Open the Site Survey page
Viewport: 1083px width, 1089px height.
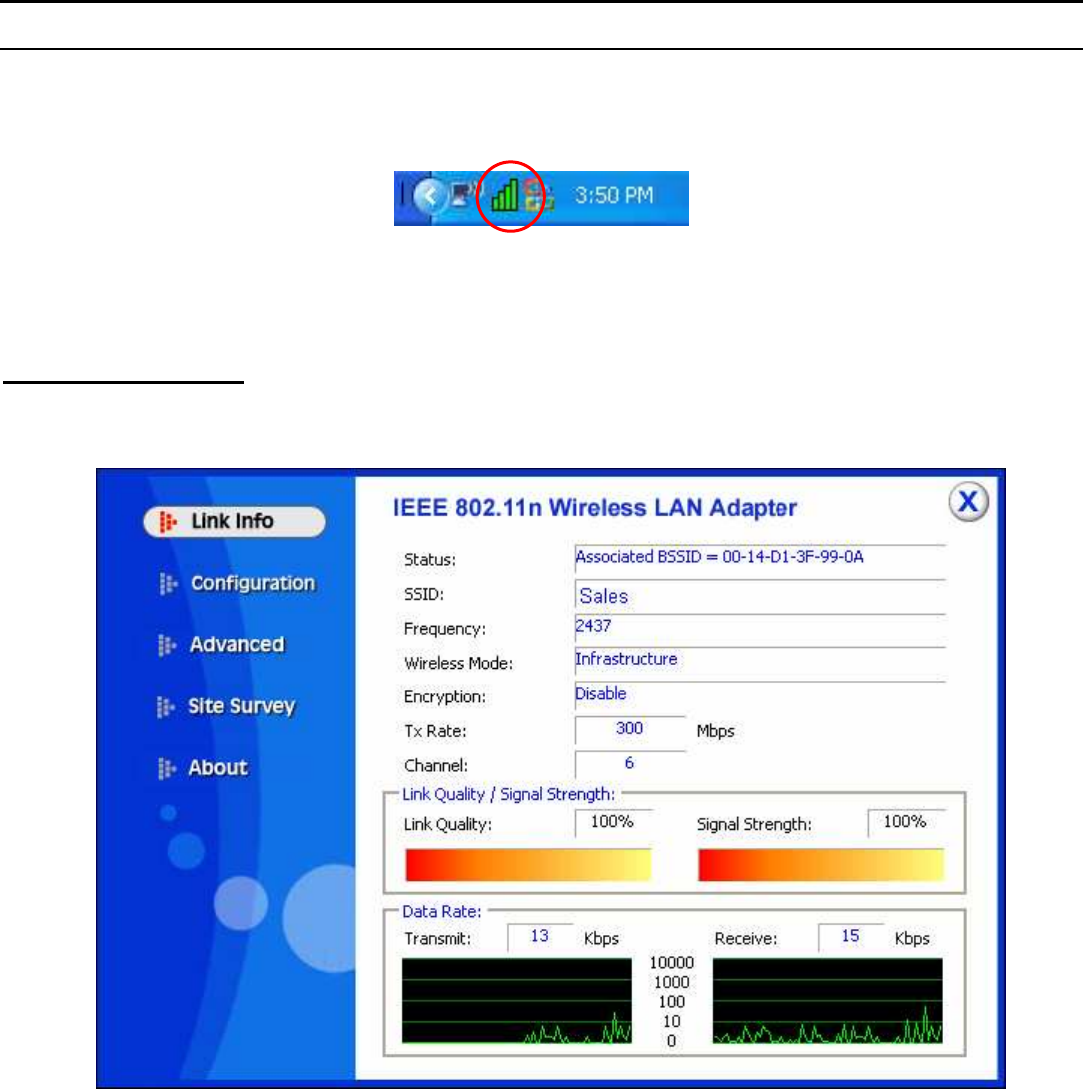242,706
